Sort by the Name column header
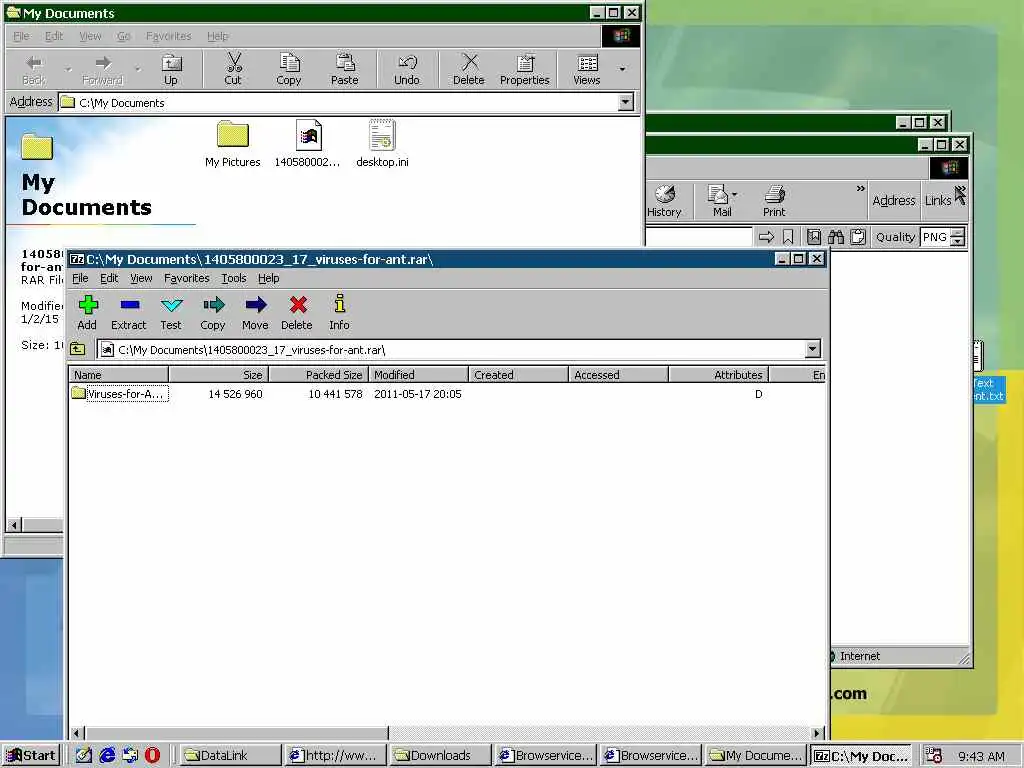 click(x=118, y=375)
